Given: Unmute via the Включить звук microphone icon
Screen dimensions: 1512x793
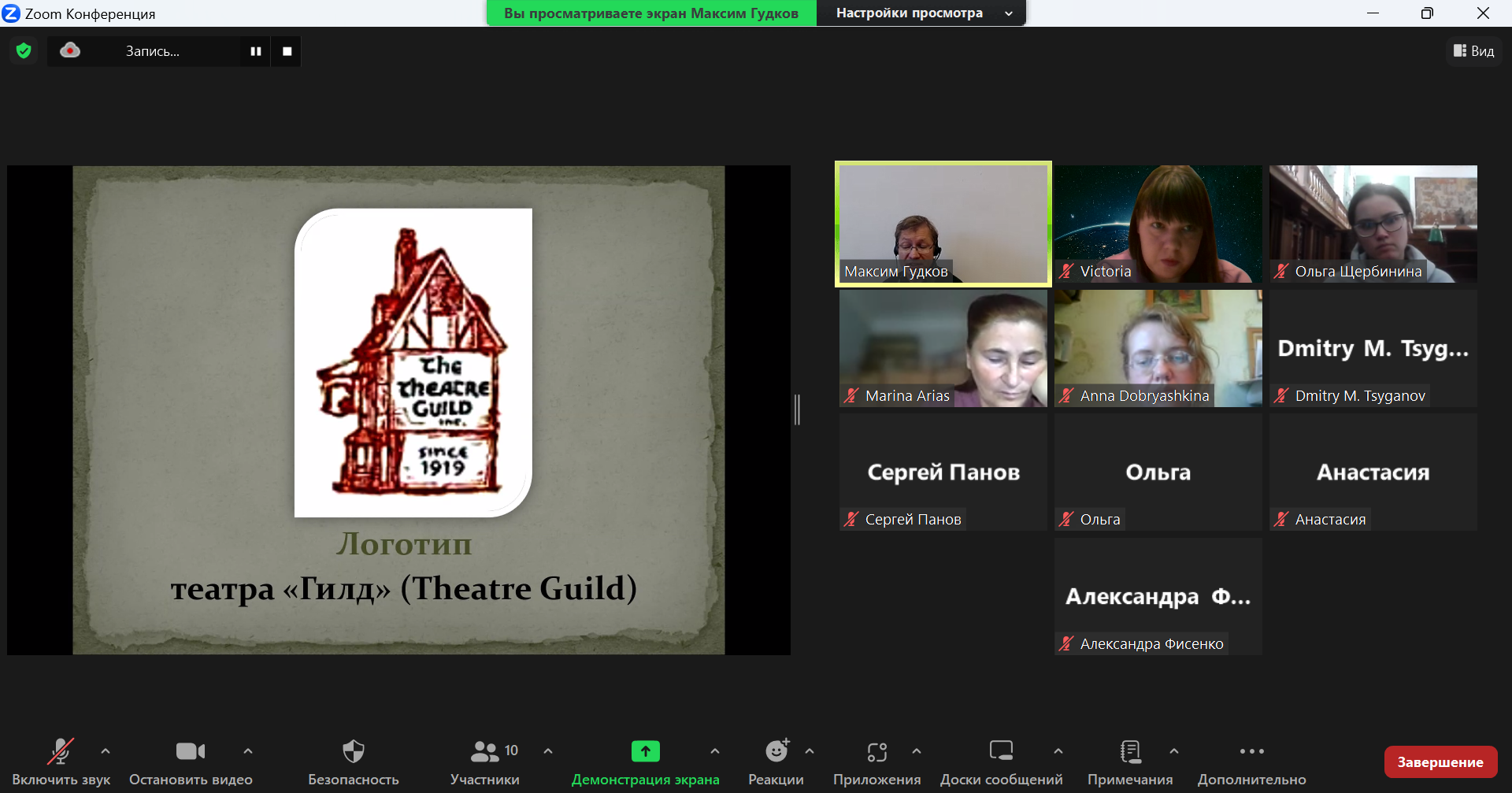Looking at the screenshot, I should [x=61, y=751].
